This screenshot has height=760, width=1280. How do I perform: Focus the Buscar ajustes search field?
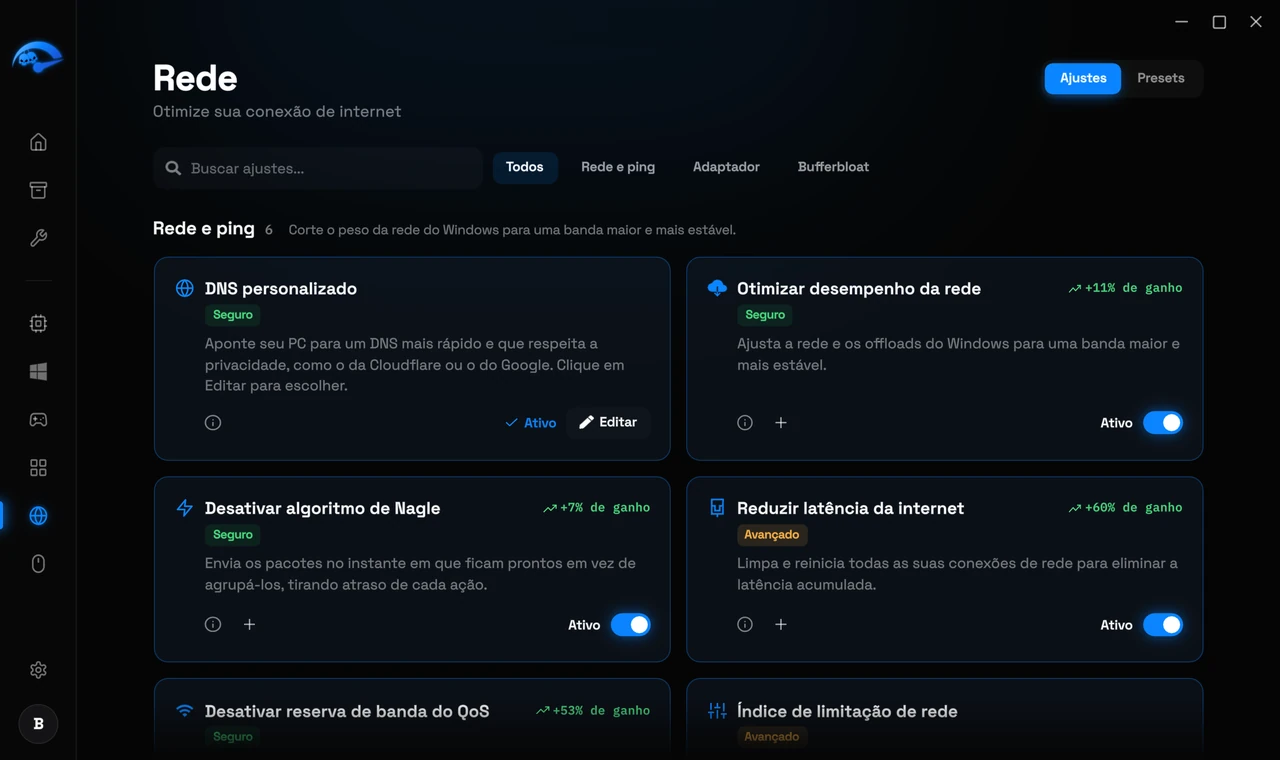(318, 168)
